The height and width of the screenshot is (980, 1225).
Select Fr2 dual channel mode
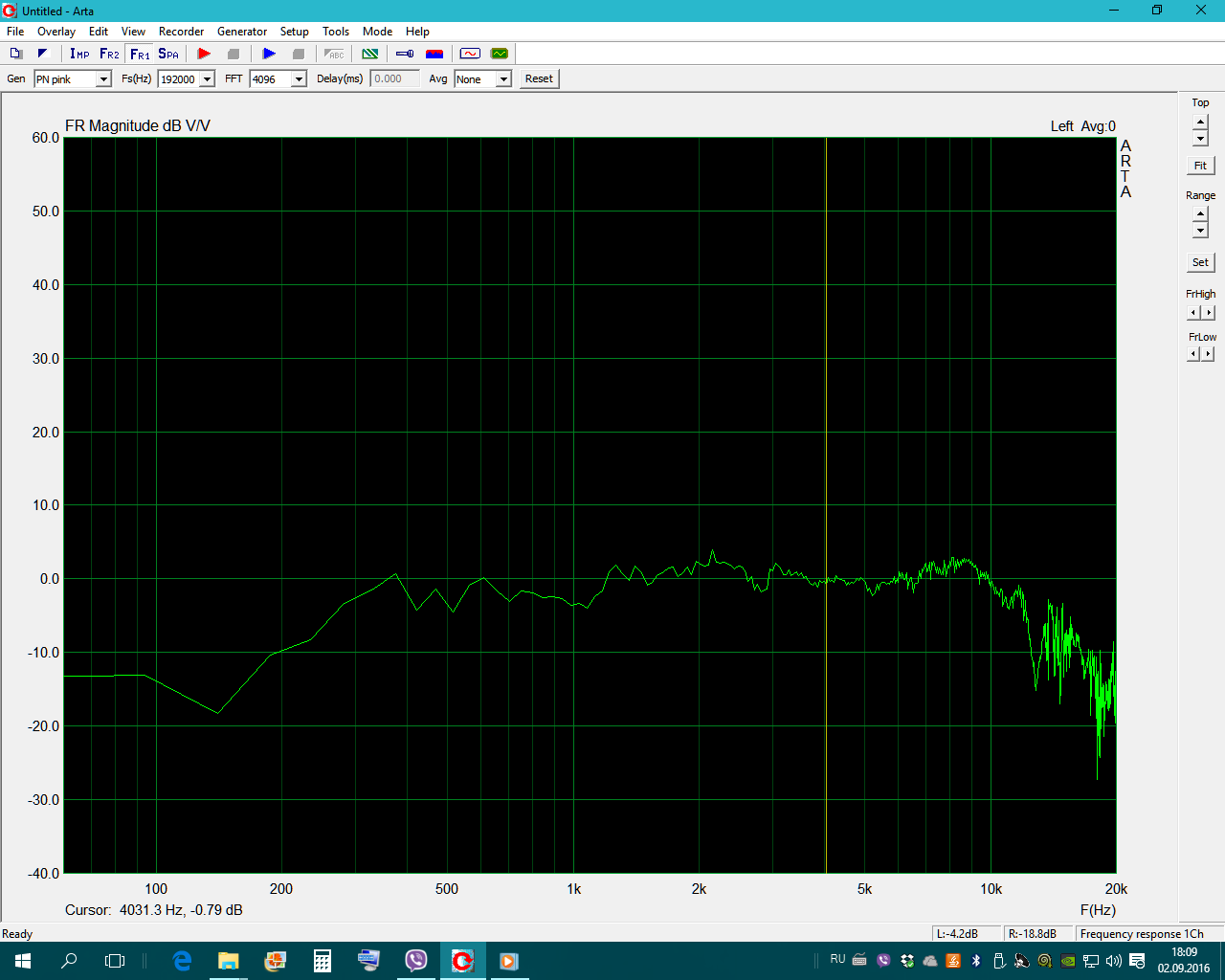pyautogui.click(x=109, y=54)
